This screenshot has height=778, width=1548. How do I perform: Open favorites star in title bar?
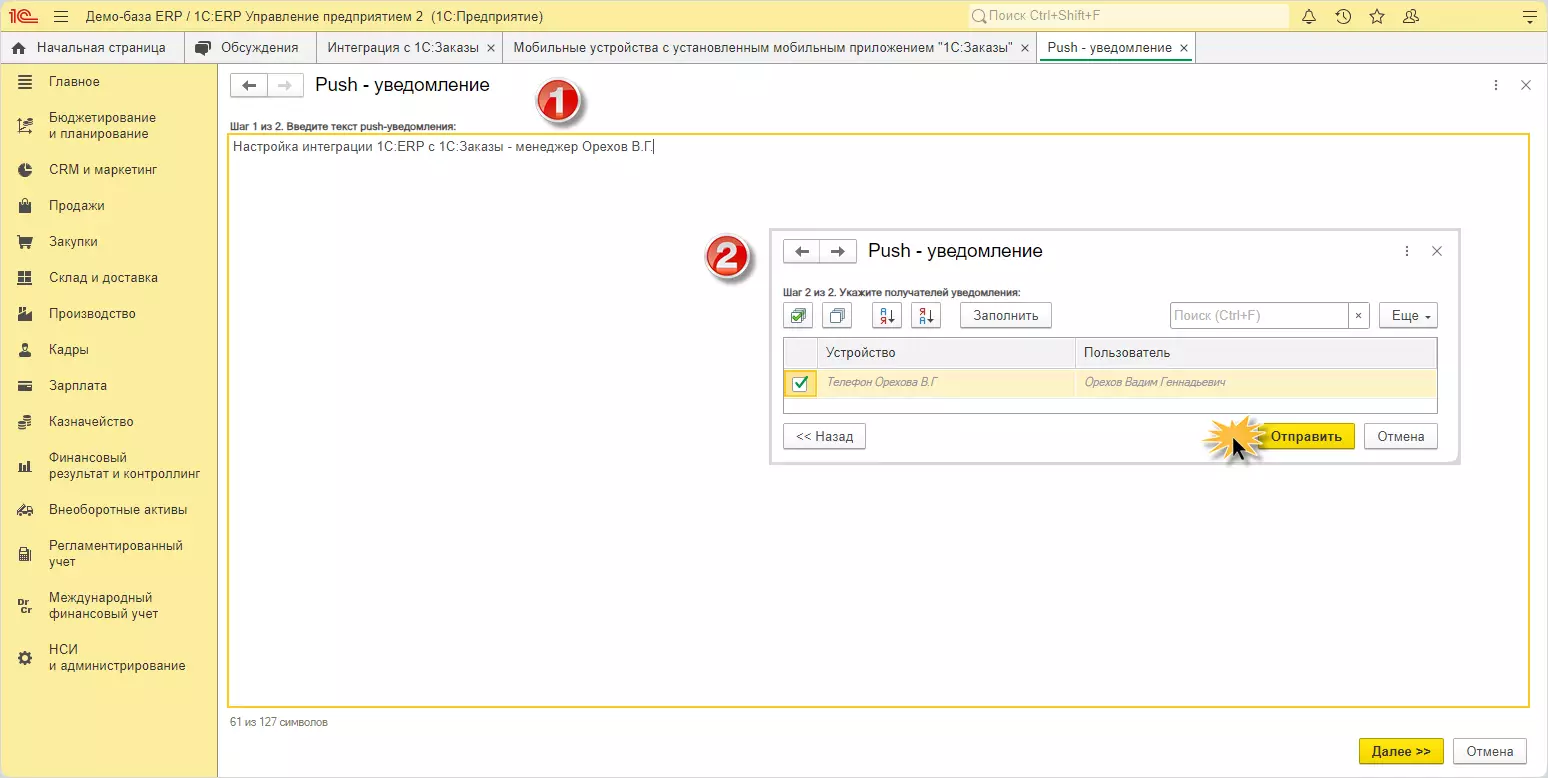tap(1377, 17)
